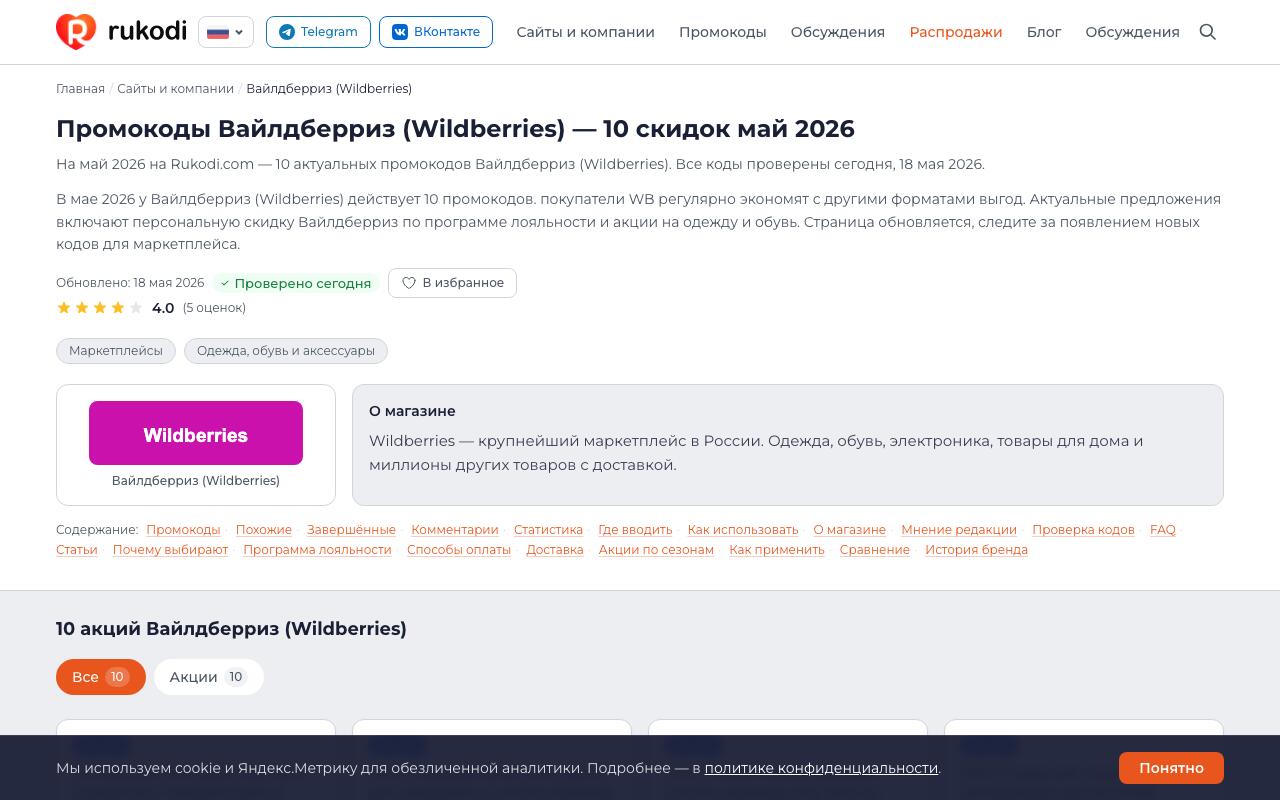Open Промокоды in top navigation

coord(722,32)
